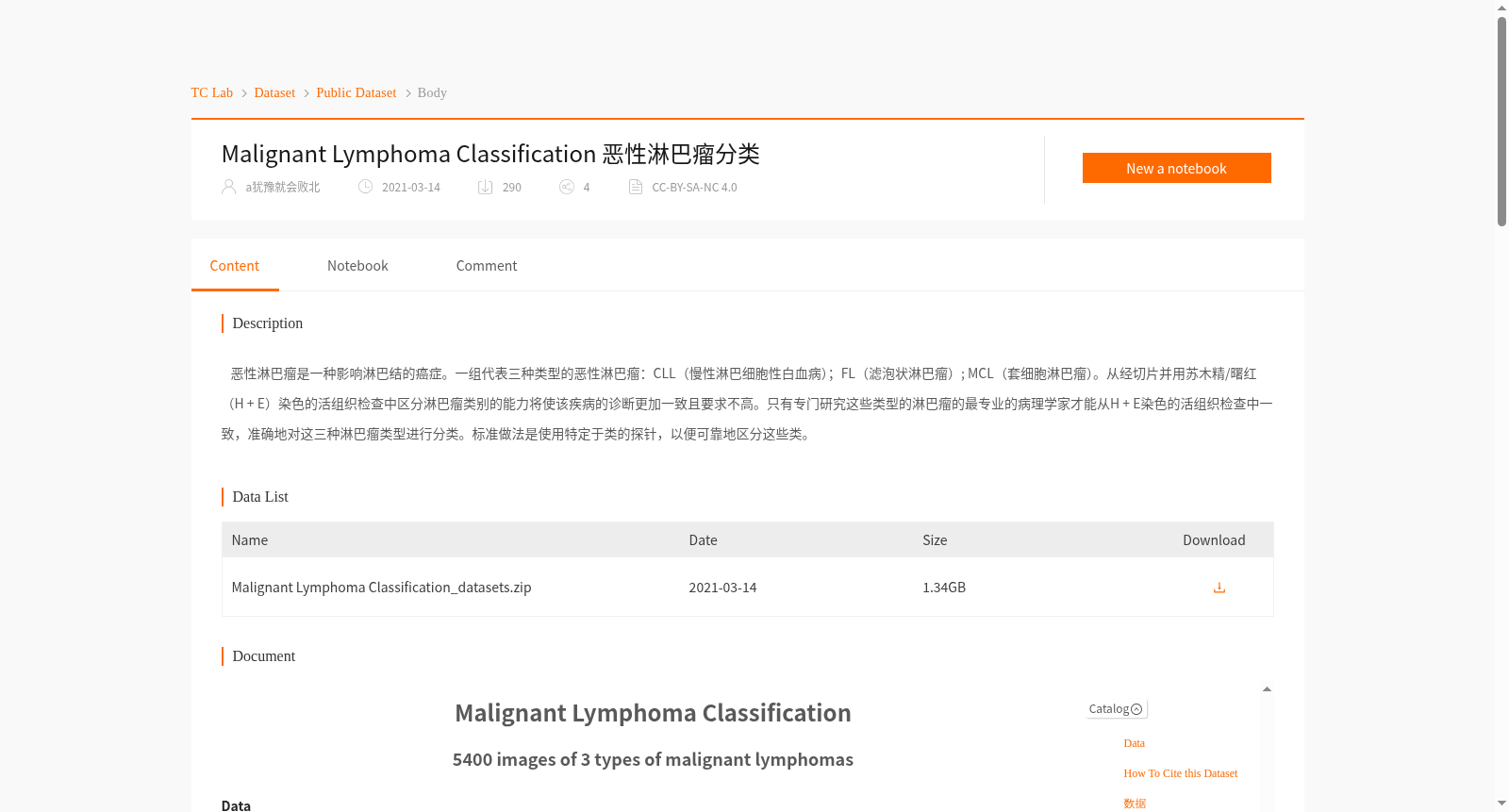Click the Download column header
The image size is (1509, 812).
coord(1214,540)
